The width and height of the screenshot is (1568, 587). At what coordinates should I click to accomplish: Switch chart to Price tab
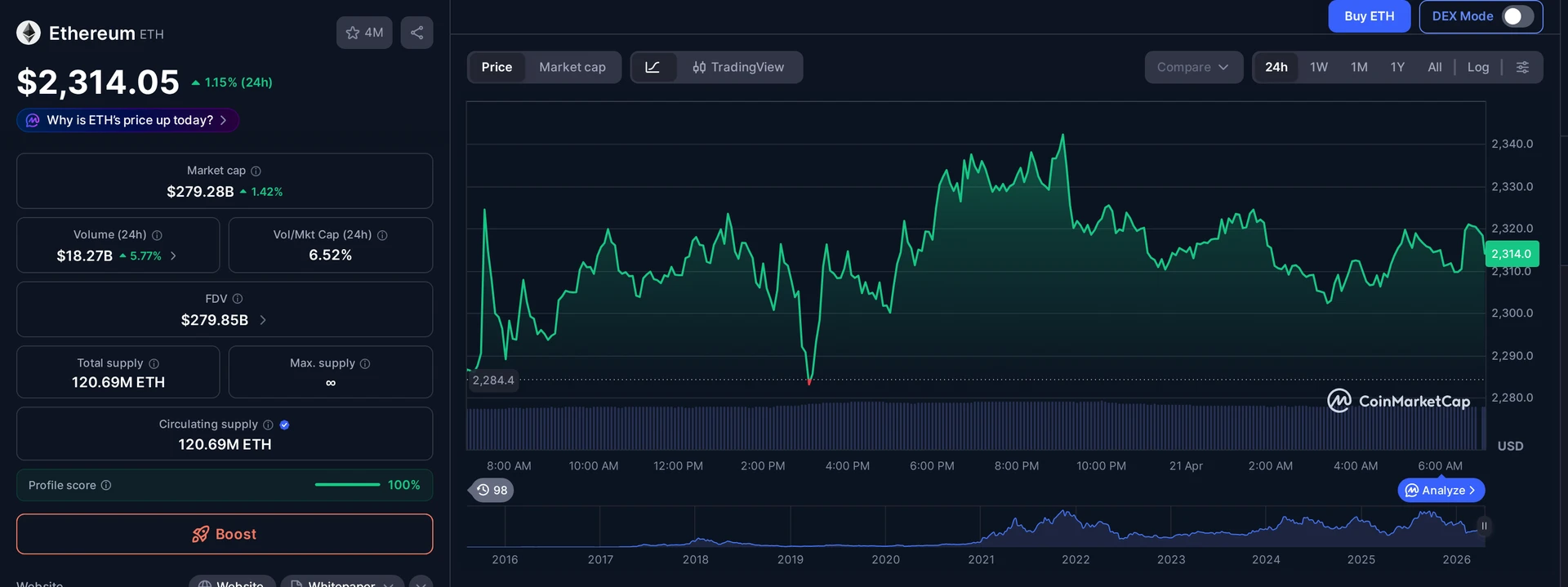click(497, 67)
